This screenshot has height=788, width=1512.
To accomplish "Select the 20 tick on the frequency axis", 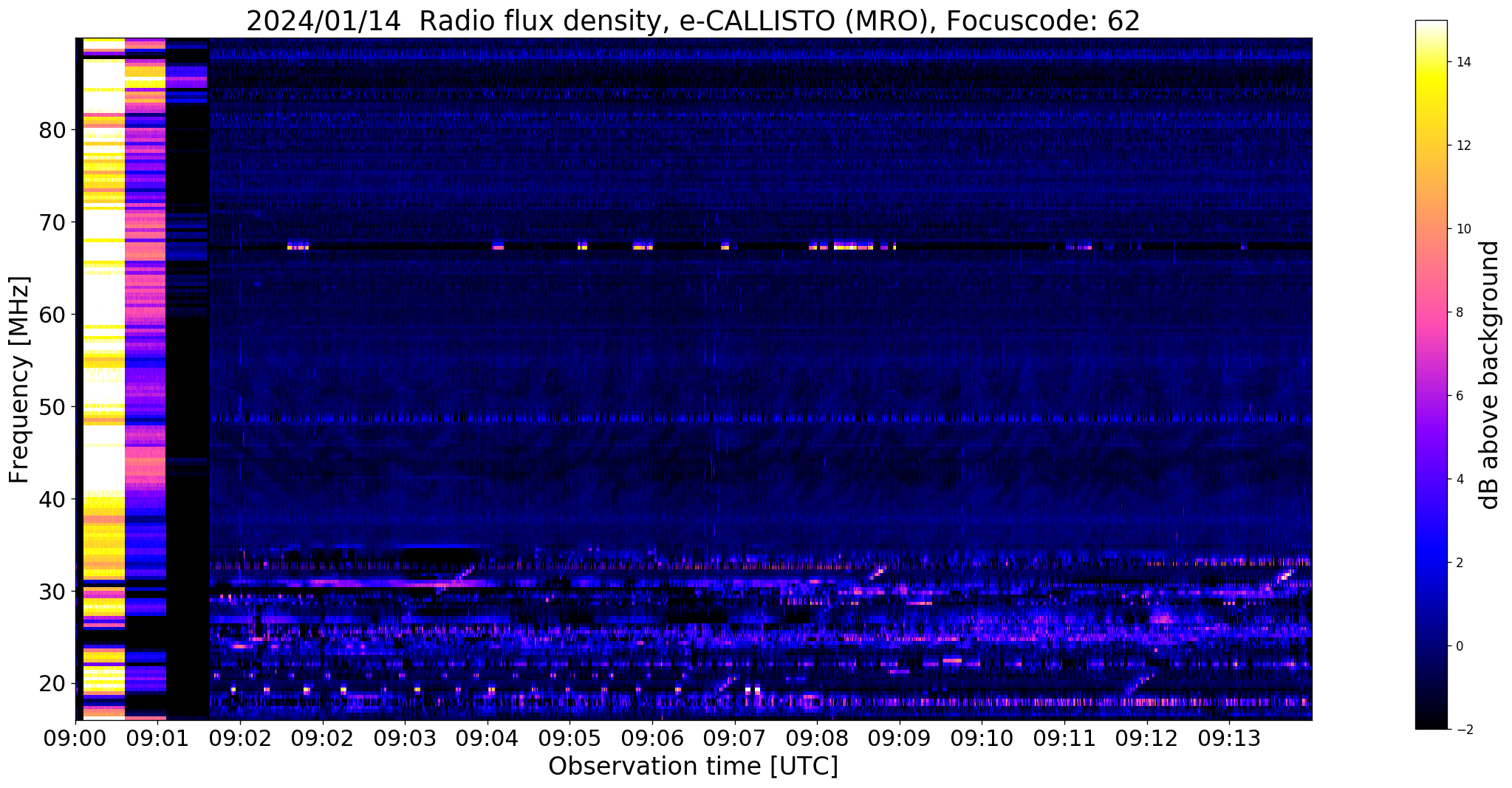I will [x=52, y=684].
